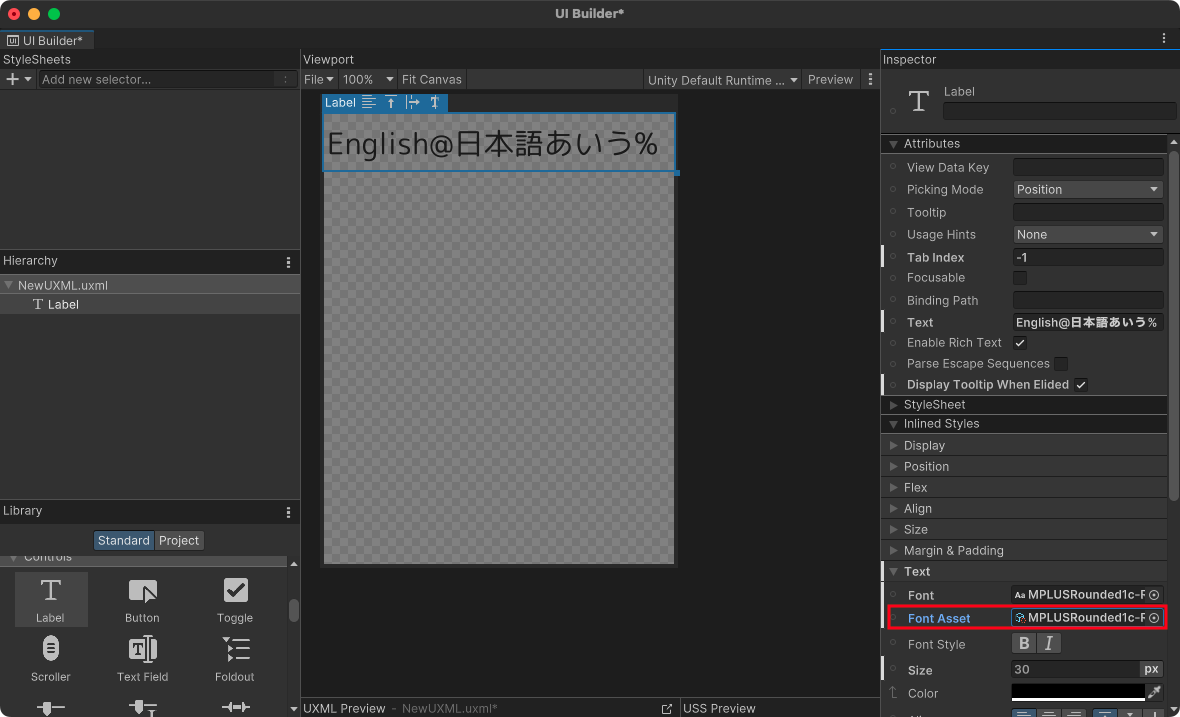The width and height of the screenshot is (1180, 717).
Task: Expand the Size foldout
Action: [893, 530]
